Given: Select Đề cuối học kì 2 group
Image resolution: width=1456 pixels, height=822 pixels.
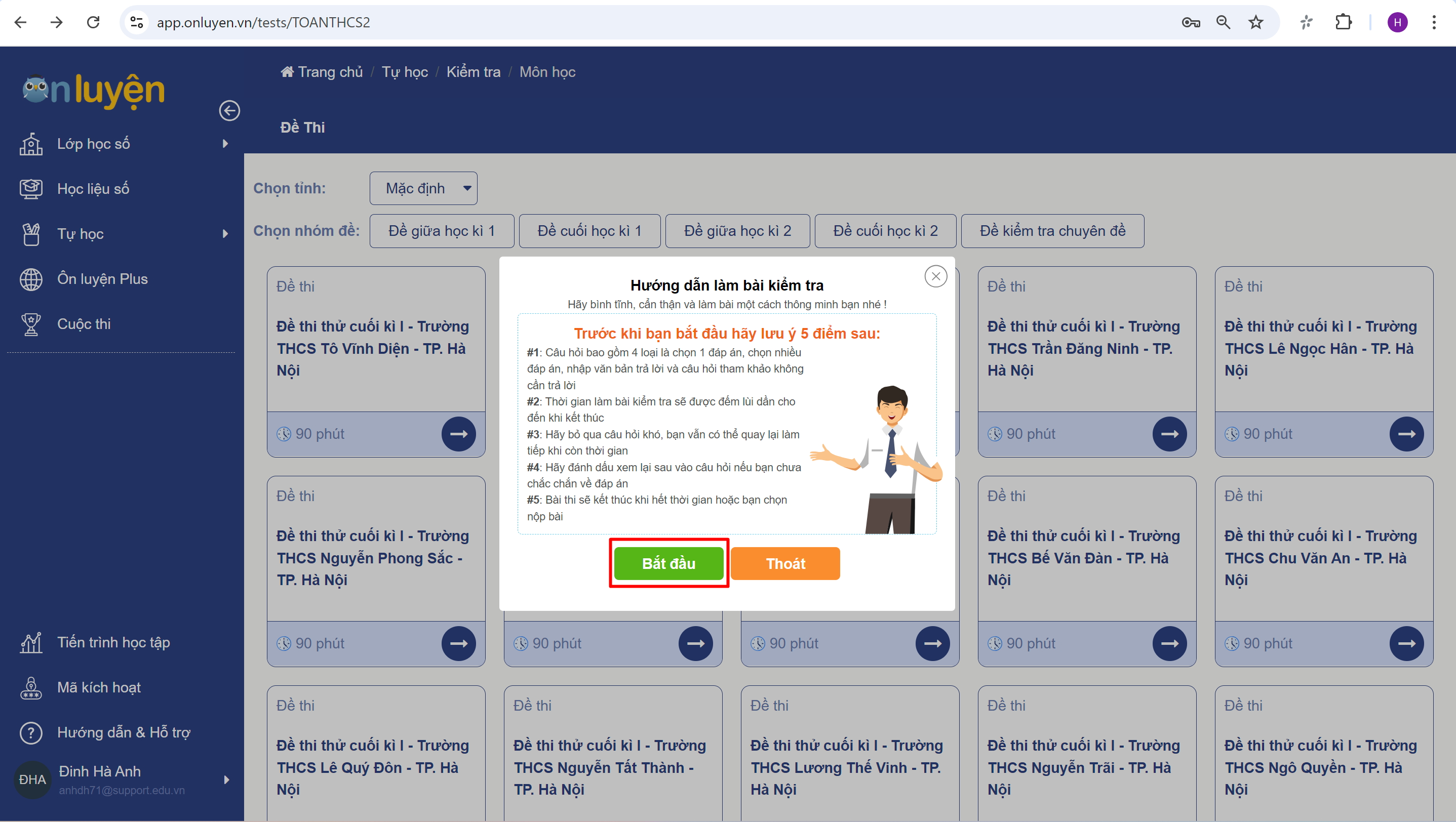Looking at the screenshot, I should click(x=885, y=231).
